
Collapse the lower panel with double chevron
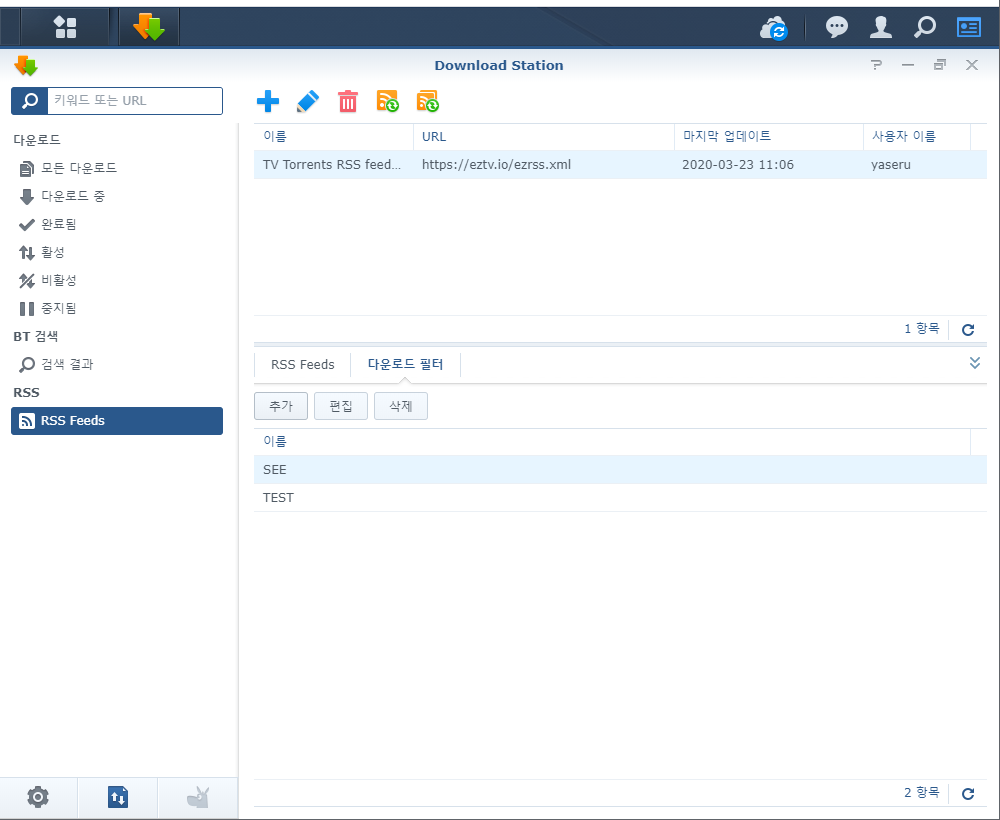pyautogui.click(x=974, y=363)
